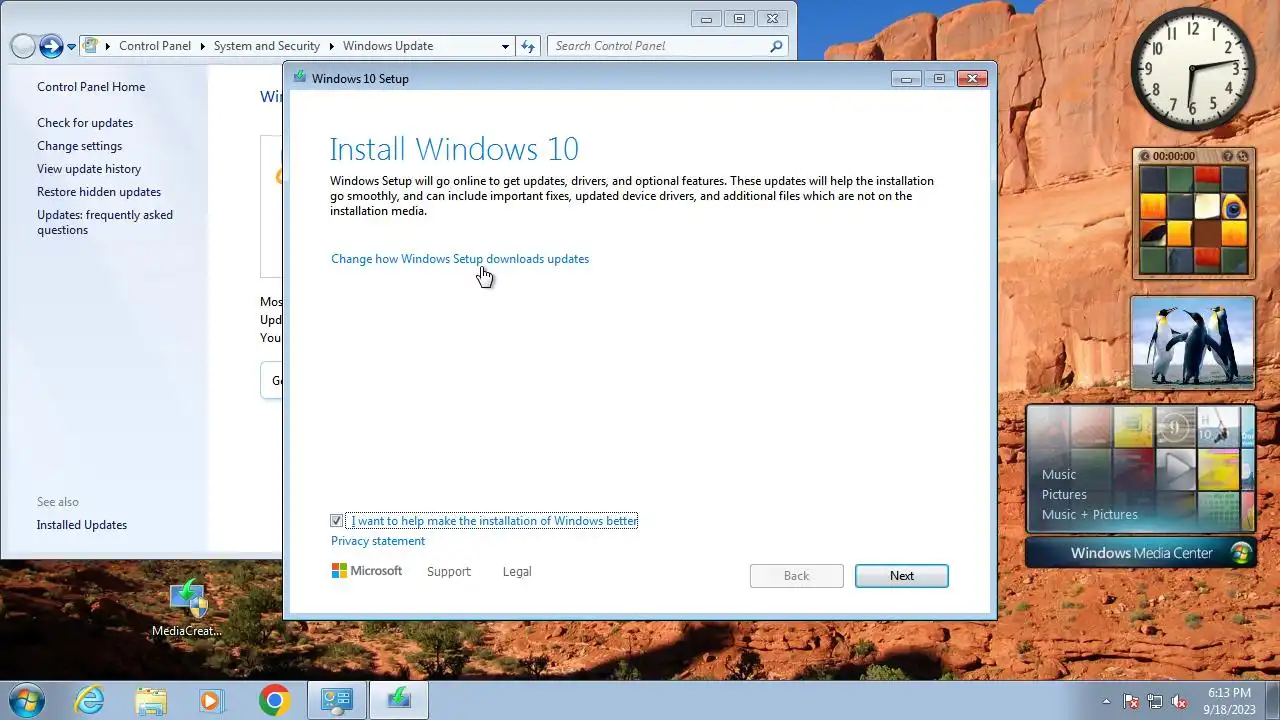Click the muted volume tray icon
This screenshot has width=1280, height=720.
(1179, 701)
